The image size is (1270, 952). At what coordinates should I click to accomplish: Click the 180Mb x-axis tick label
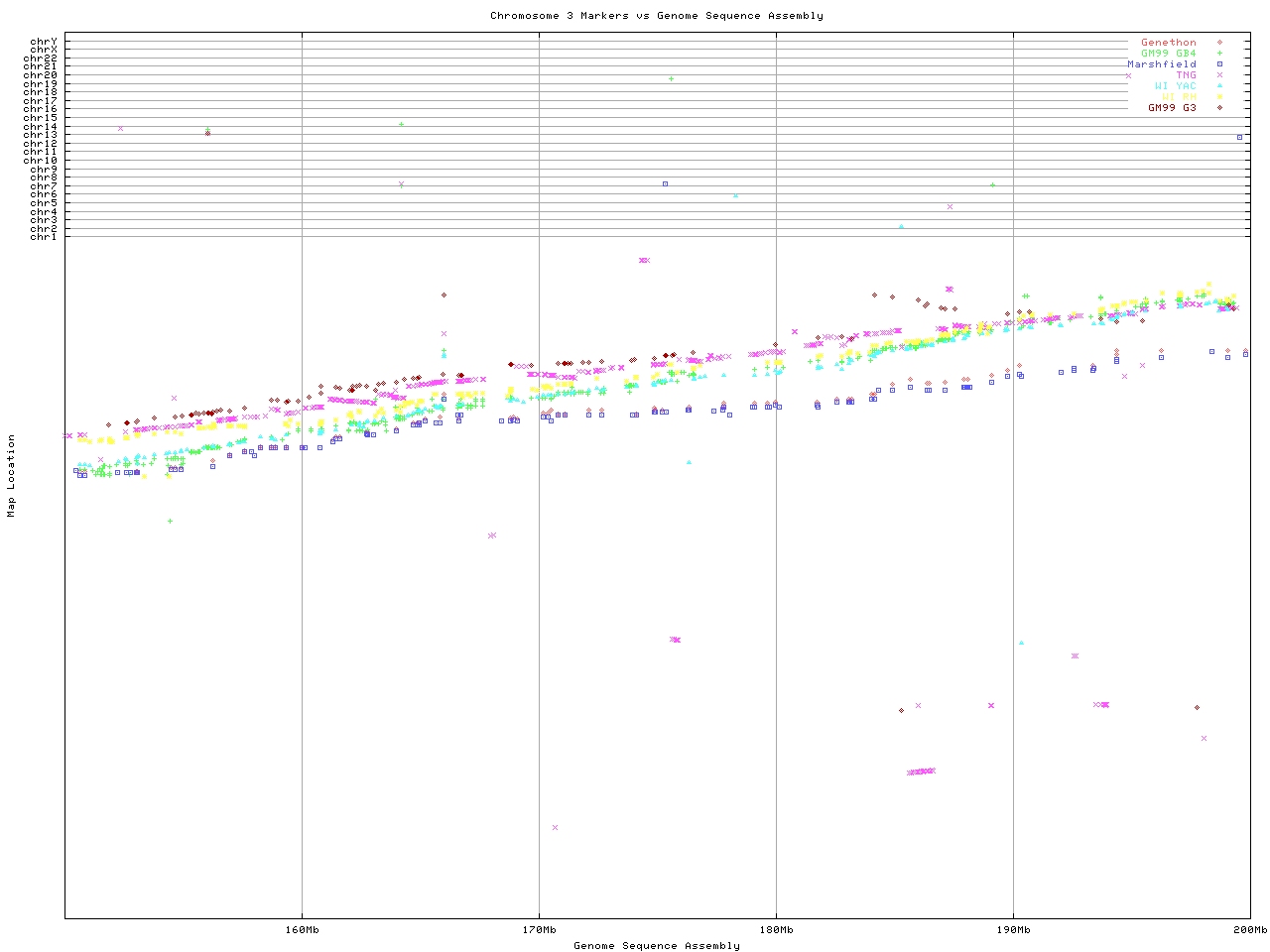click(776, 930)
